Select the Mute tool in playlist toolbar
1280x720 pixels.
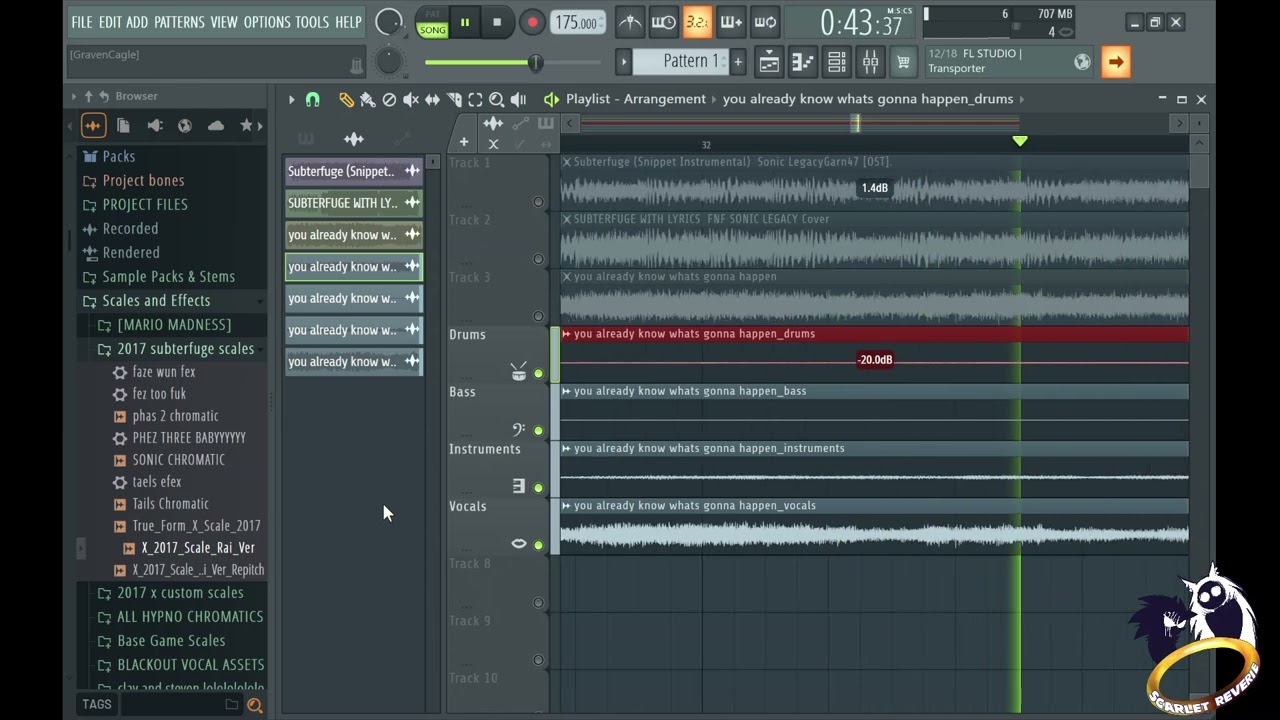point(411,99)
